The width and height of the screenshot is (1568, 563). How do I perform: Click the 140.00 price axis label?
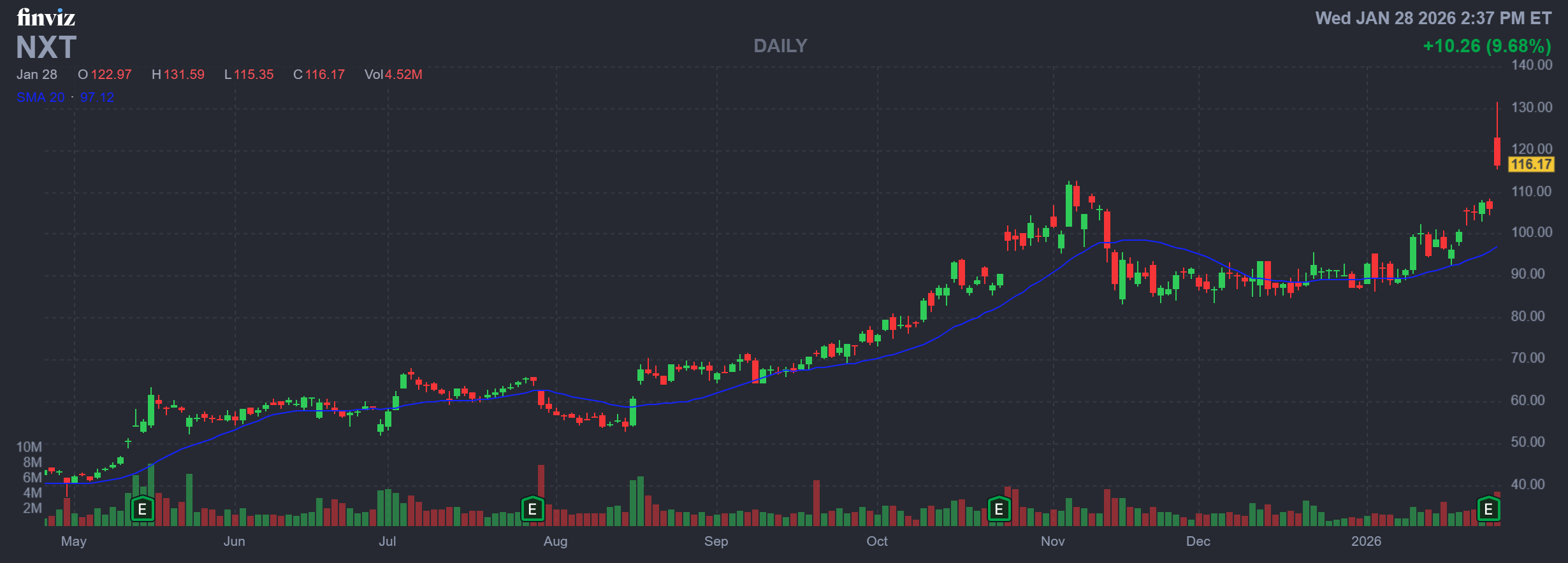(x=1532, y=65)
